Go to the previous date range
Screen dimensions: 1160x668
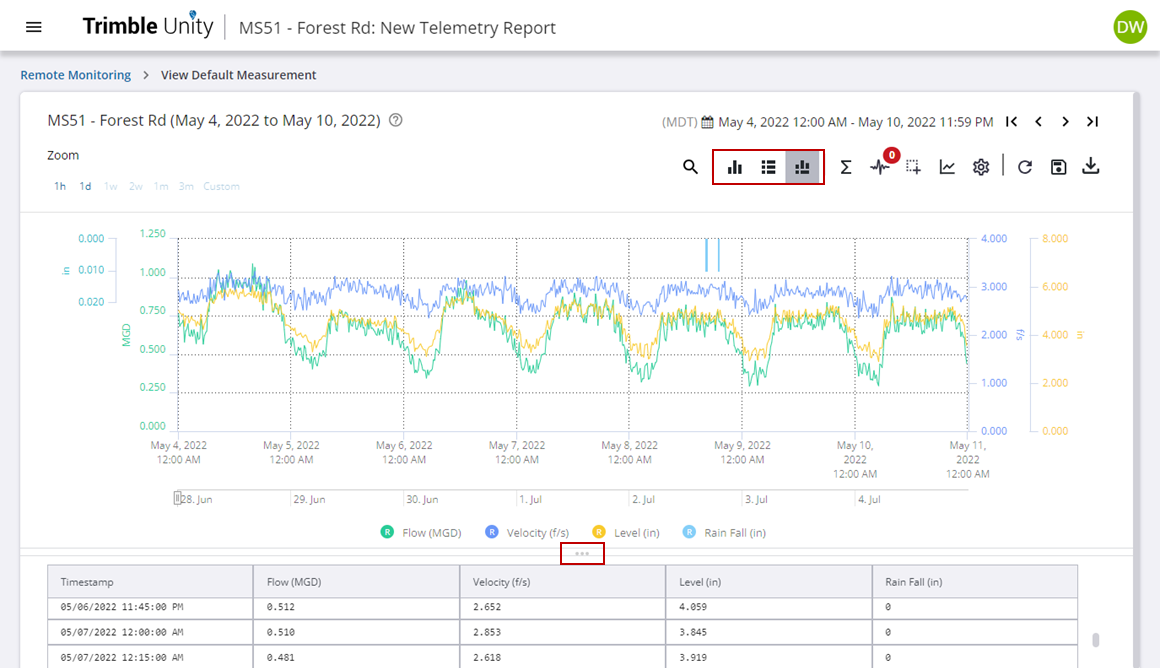[x=1039, y=121]
